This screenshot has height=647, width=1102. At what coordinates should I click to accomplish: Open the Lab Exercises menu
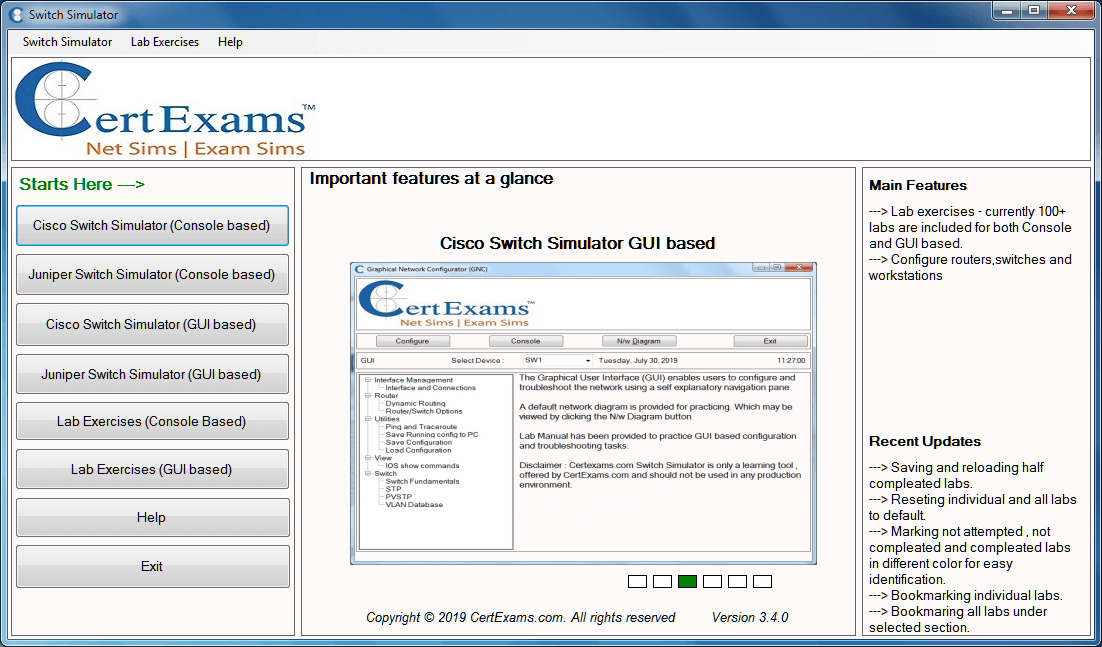(164, 42)
